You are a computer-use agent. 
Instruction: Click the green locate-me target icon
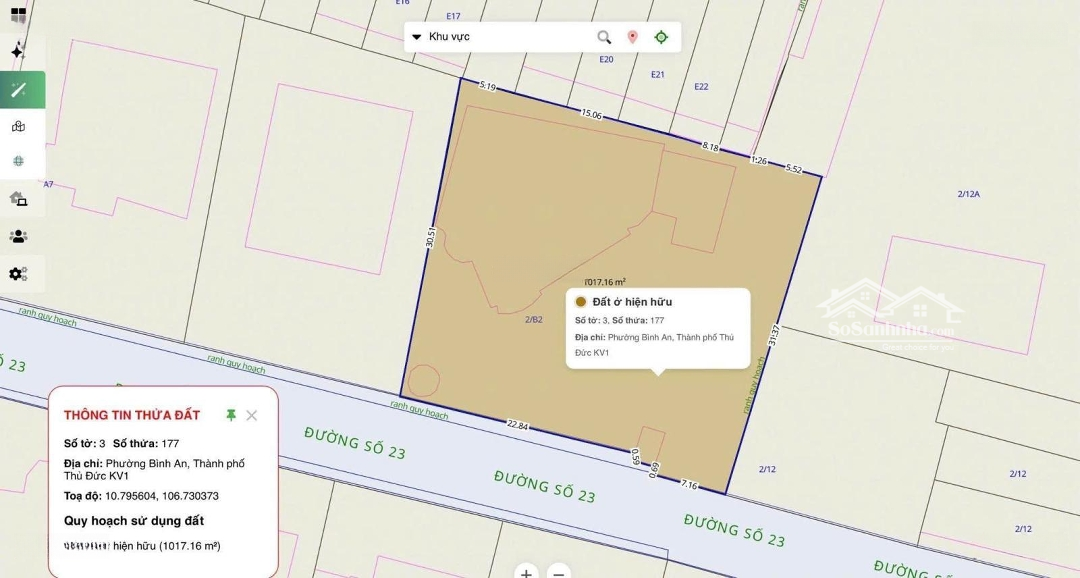[x=661, y=37]
